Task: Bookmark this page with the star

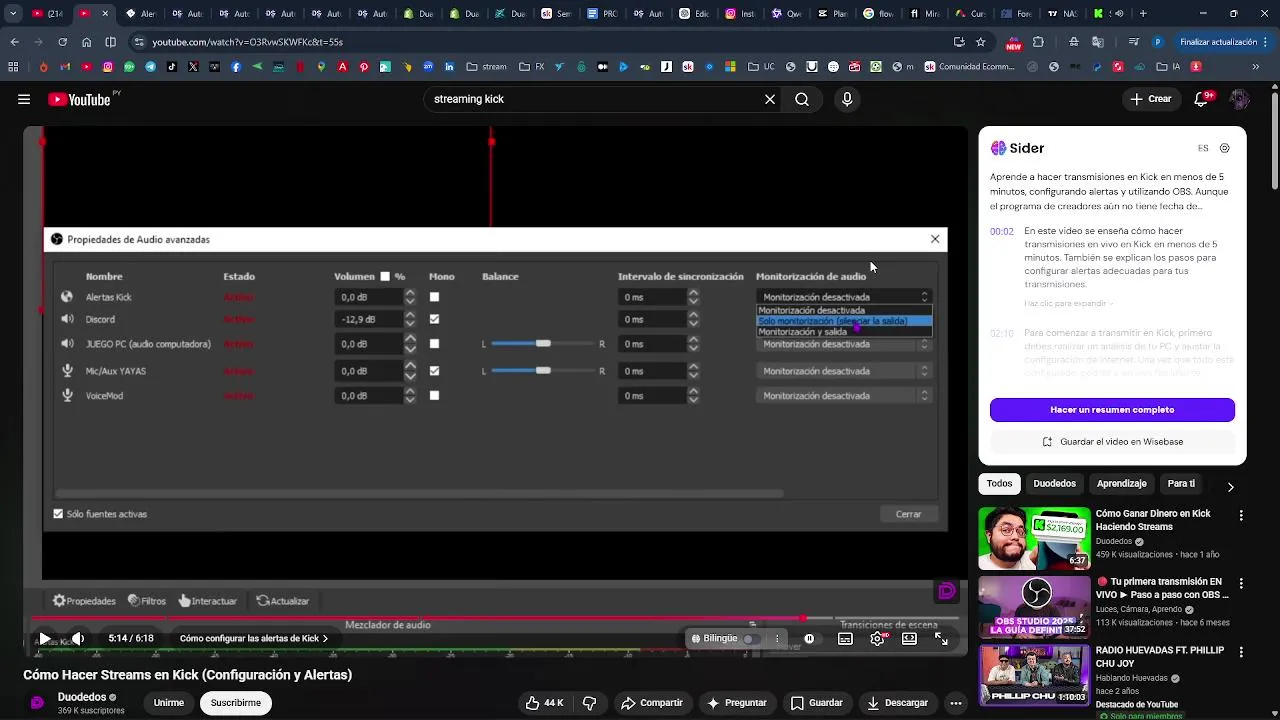Action: [x=981, y=42]
